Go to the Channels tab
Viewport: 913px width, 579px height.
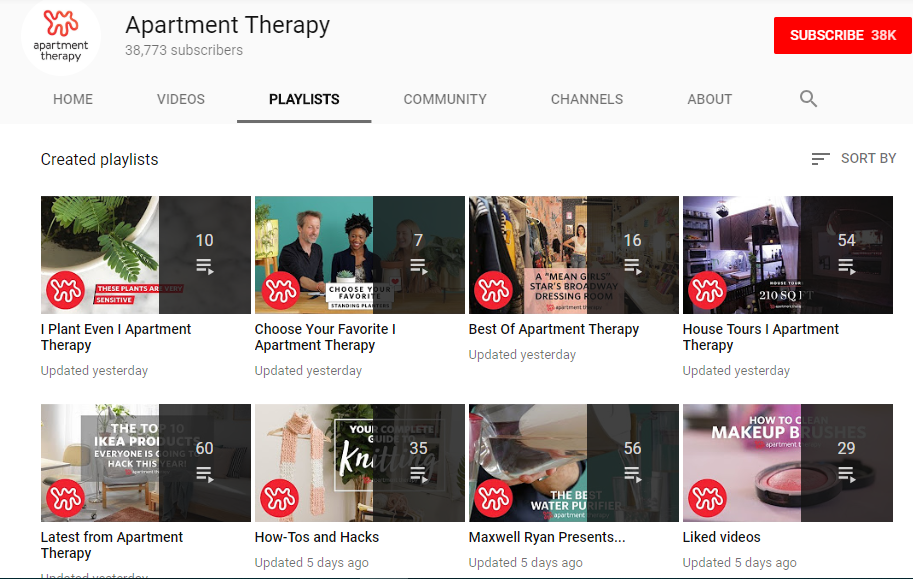click(587, 99)
